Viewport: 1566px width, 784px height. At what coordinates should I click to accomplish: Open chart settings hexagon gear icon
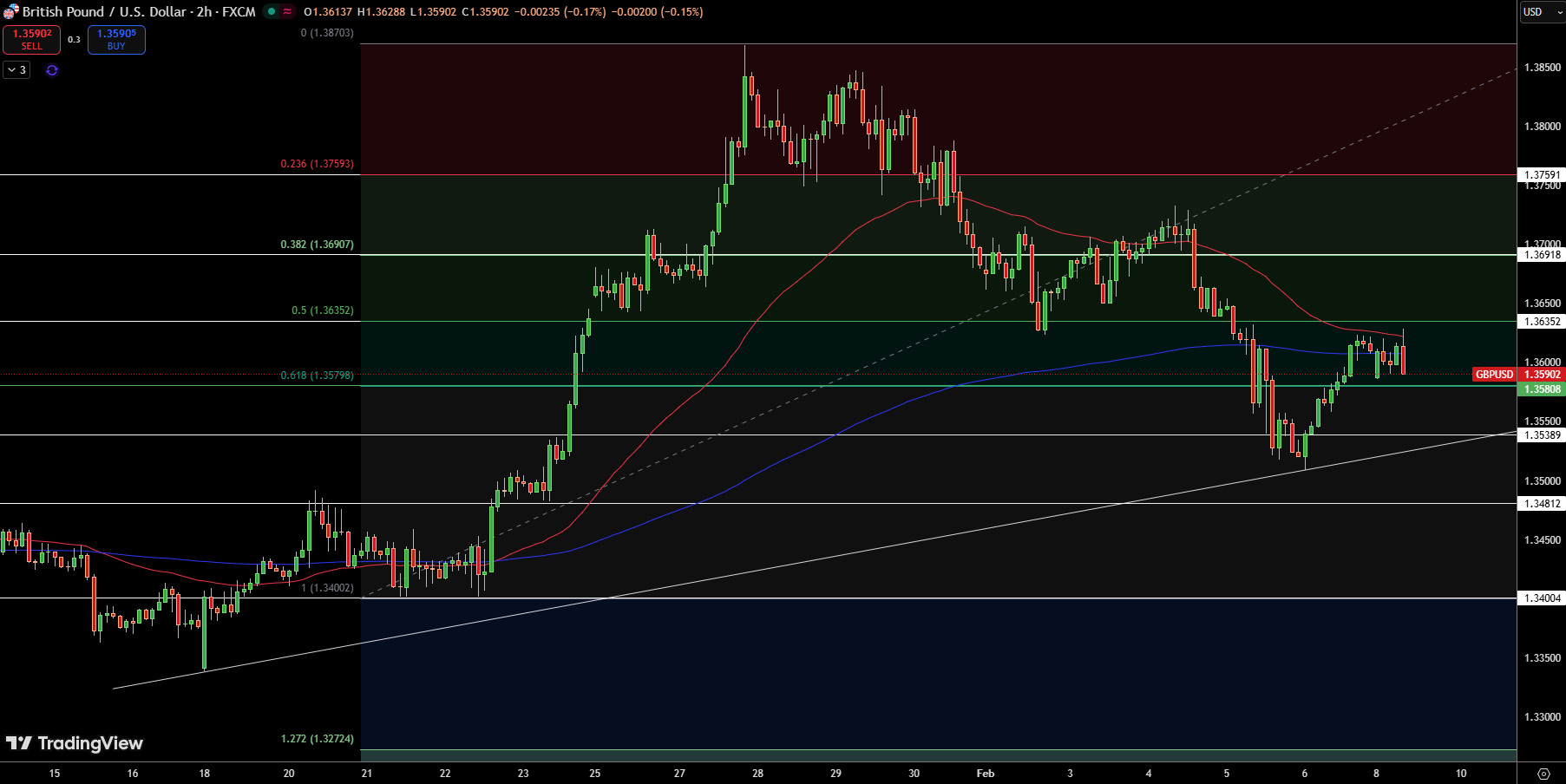(x=1543, y=774)
